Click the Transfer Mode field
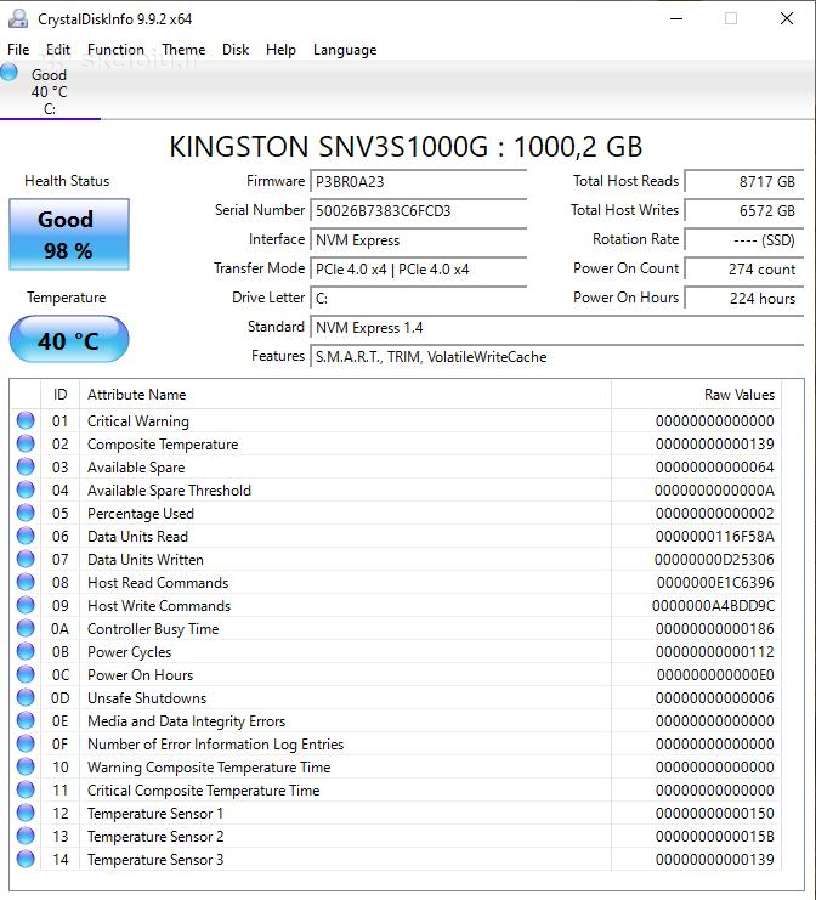The image size is (816, 900). point(418,269)
